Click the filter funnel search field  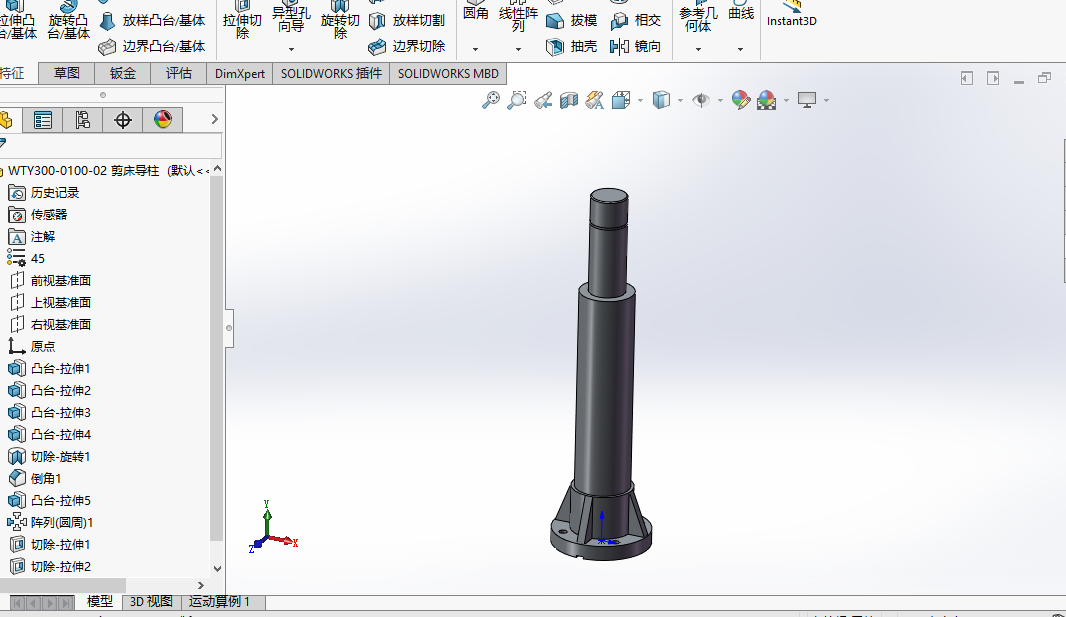(x=111, y=145)
